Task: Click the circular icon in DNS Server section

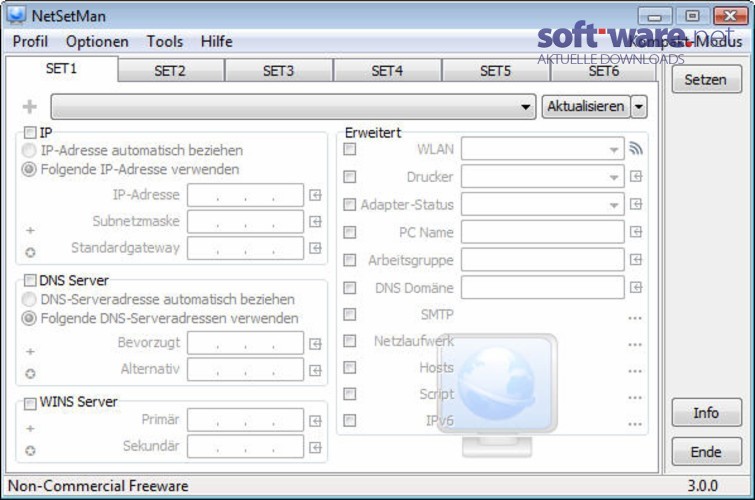Action: click(x=30, y=373)
